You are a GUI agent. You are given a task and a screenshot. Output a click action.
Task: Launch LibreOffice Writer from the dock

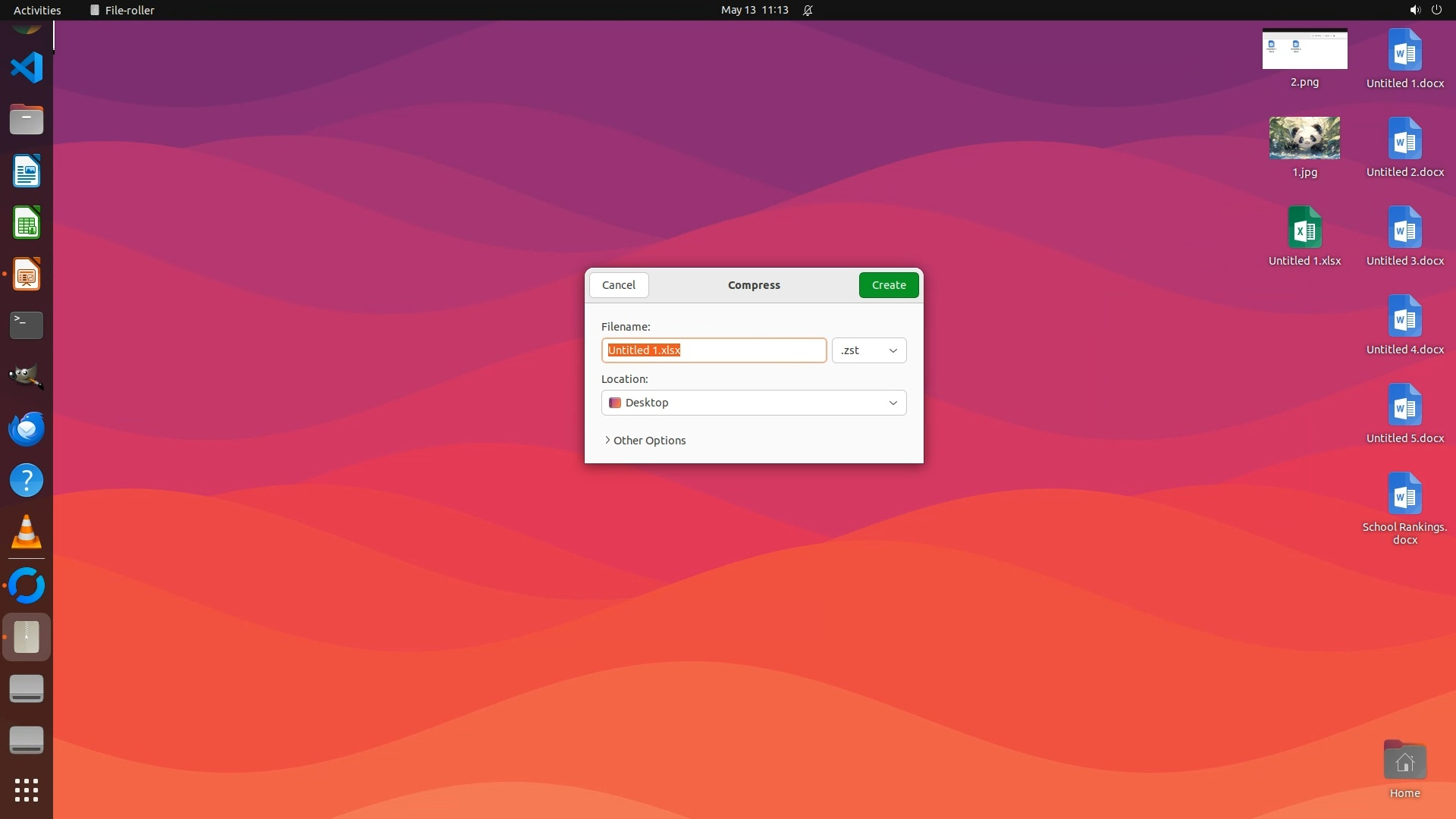(27, 171)
